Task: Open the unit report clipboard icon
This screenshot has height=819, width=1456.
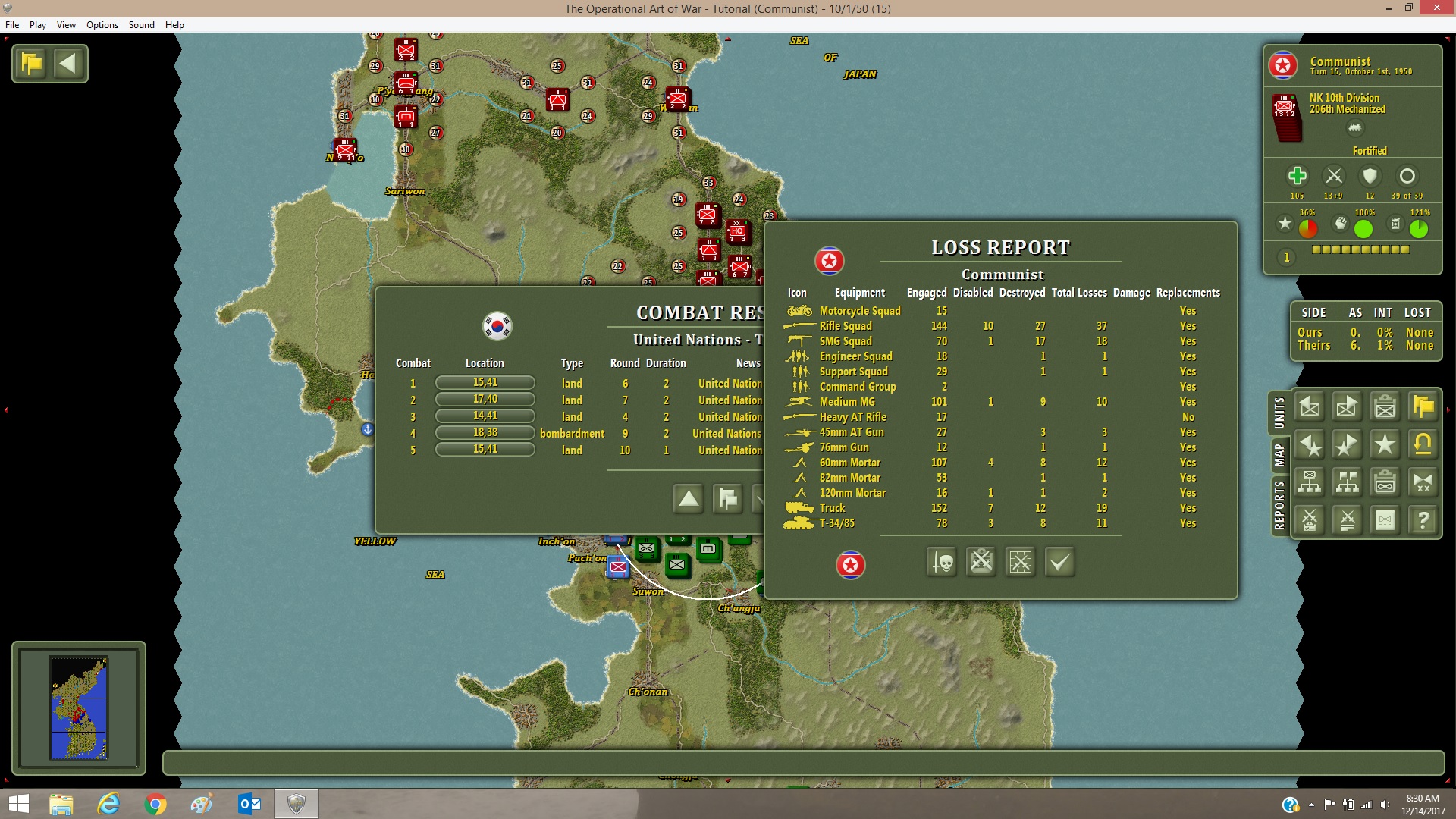Action: [x=1385, y=407]
